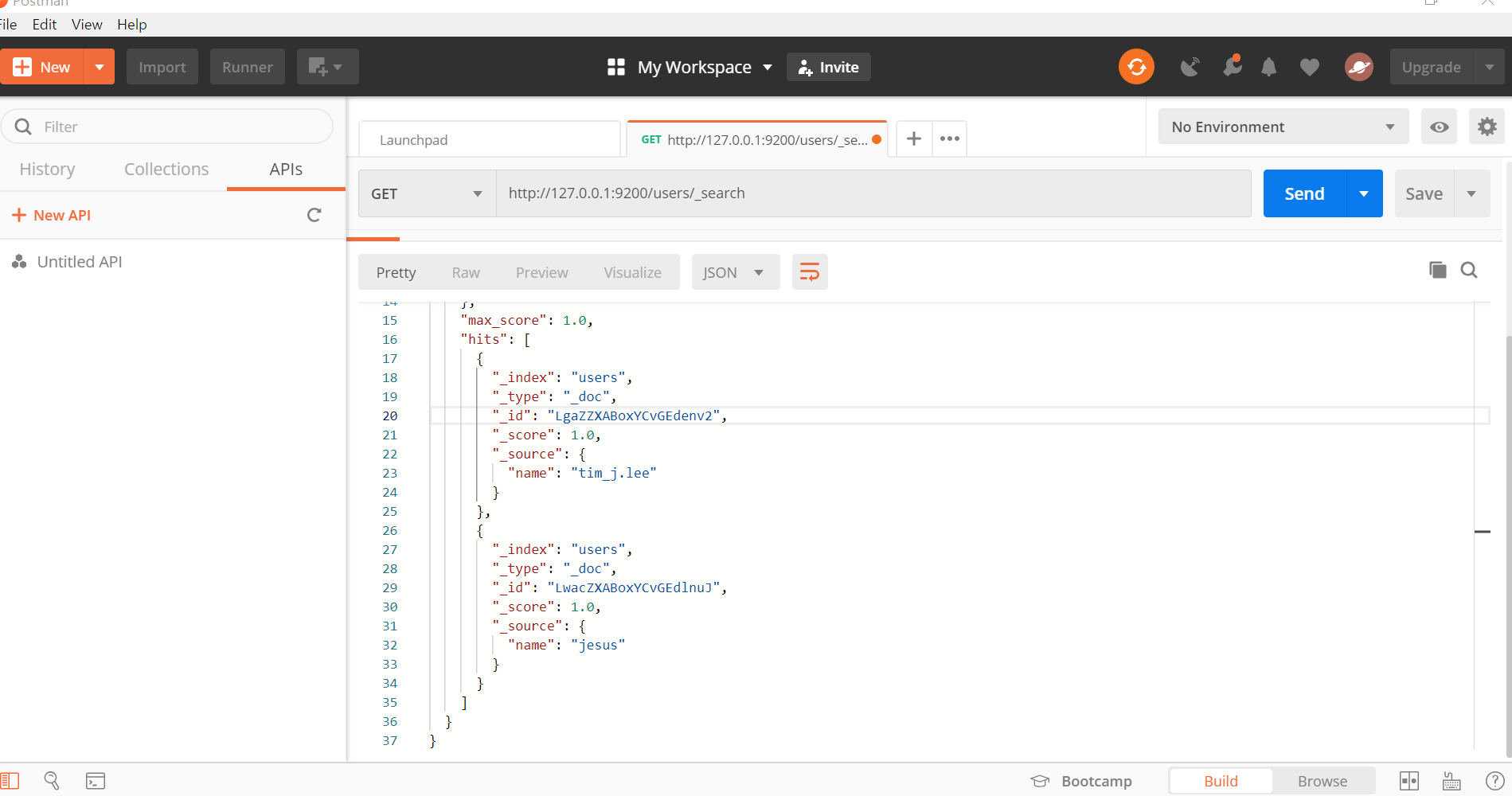
Task: Click the sync status icon
Action: pyautogui.click(x=1136, y=67)
